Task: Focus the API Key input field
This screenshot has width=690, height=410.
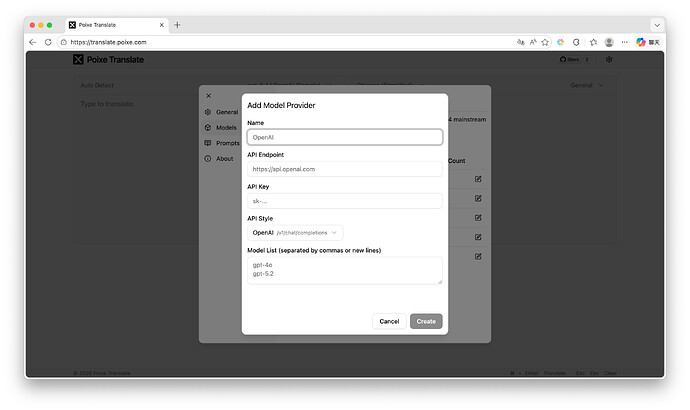Action: click(344, 201)
